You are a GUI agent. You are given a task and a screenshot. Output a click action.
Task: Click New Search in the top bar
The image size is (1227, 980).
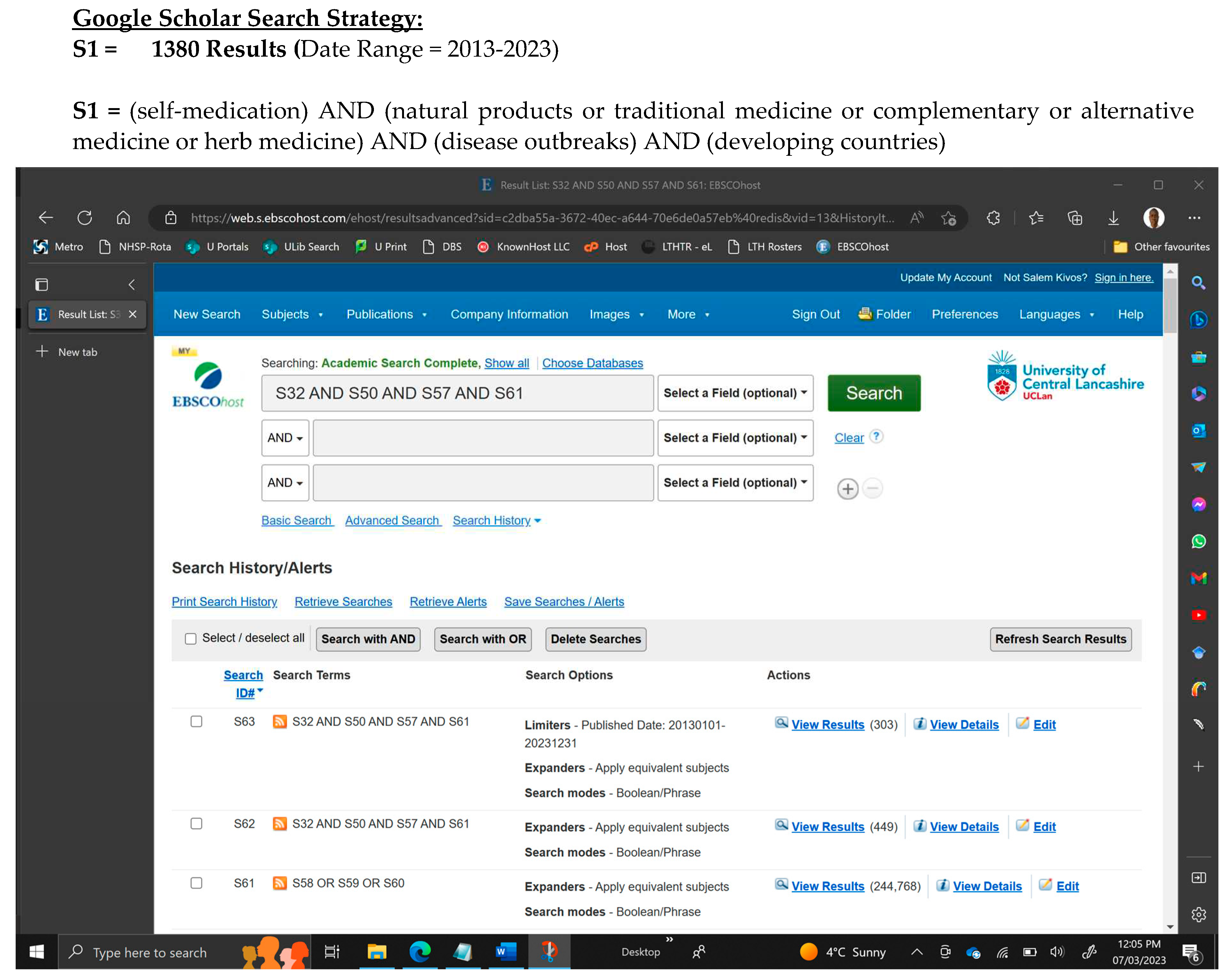click(x=207, y=315)
